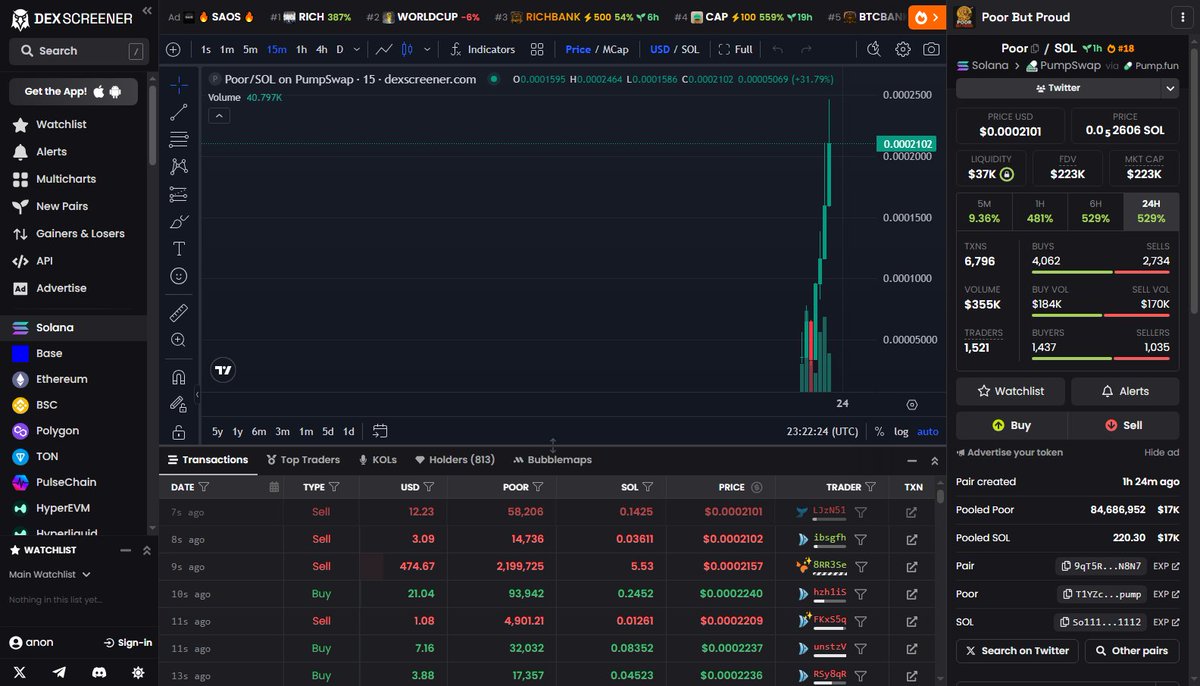Select the ruler measure tool
Image resolution: width=1200 pixels, height=686 pixels.
point(178,313)
